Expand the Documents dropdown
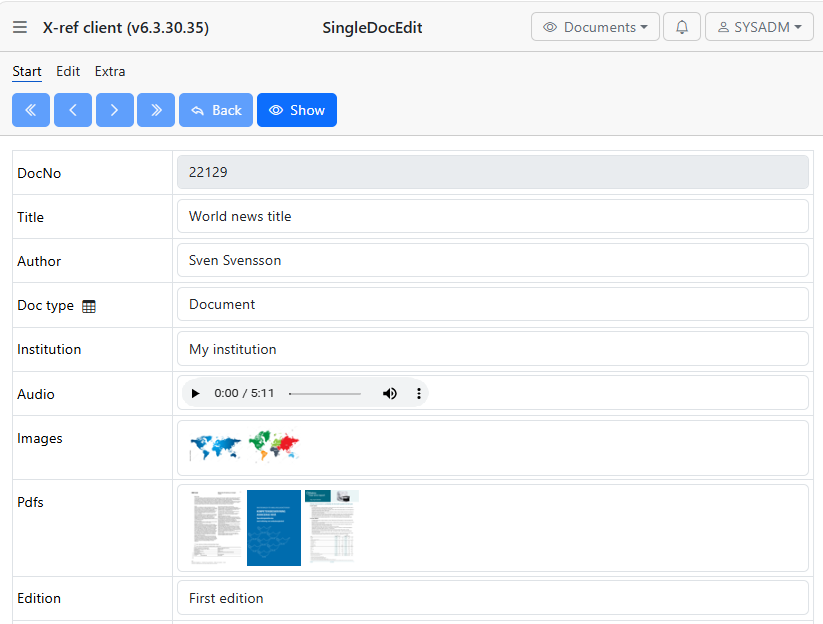 (595, 27)
